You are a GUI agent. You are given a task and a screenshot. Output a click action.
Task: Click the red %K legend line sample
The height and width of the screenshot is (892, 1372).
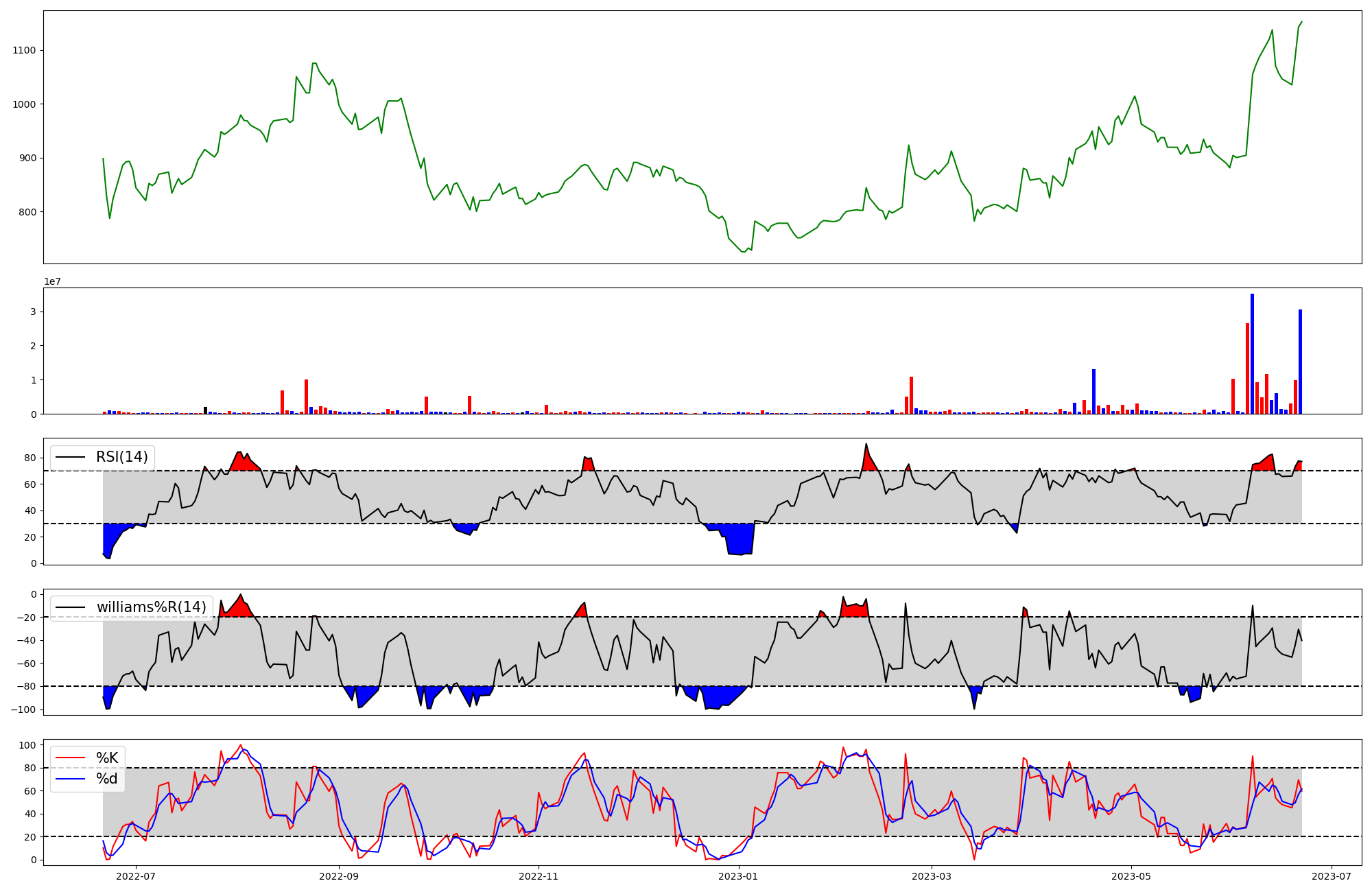[x=70, y=758]
